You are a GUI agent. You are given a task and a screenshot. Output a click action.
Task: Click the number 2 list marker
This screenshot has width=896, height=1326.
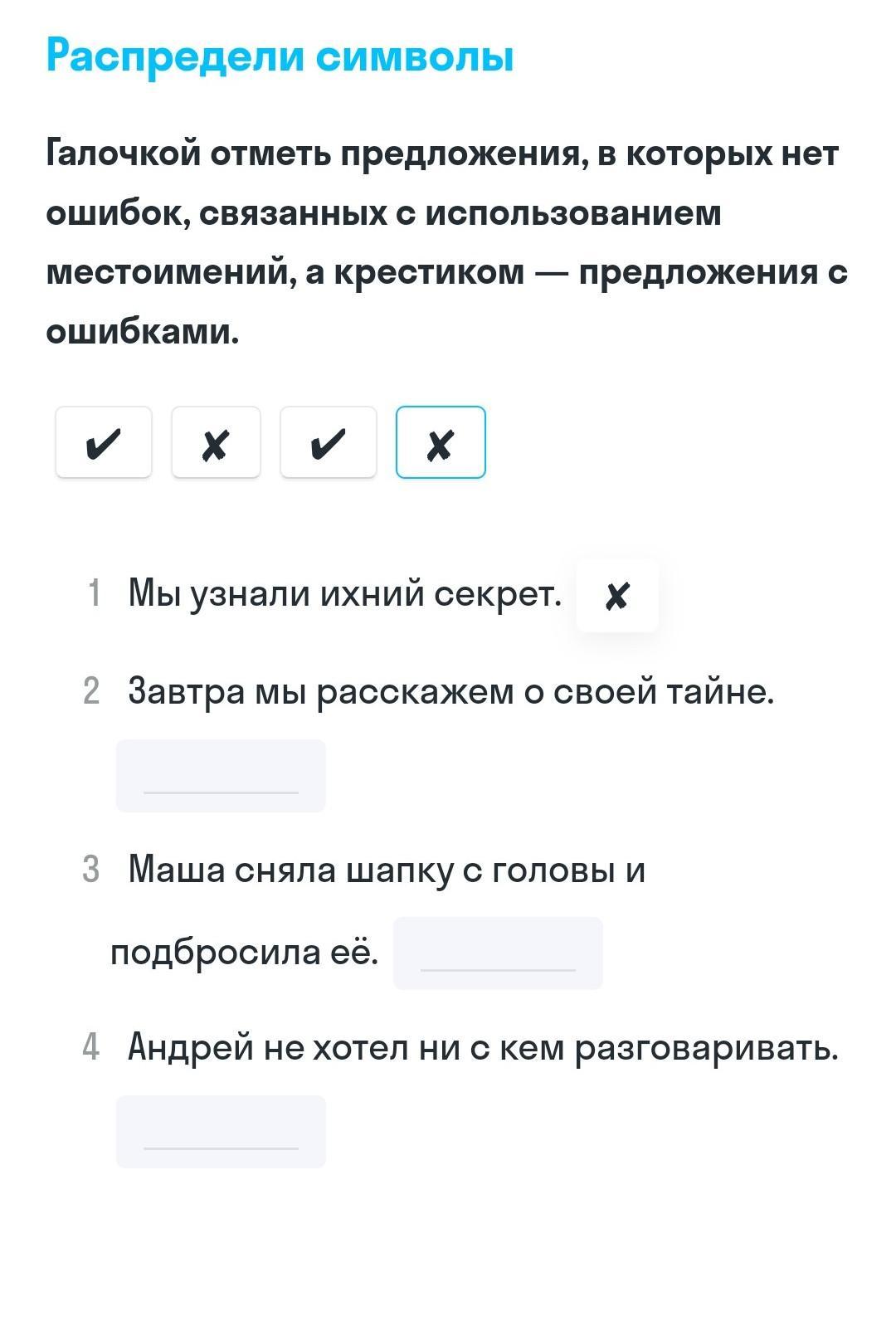point(91,691)
